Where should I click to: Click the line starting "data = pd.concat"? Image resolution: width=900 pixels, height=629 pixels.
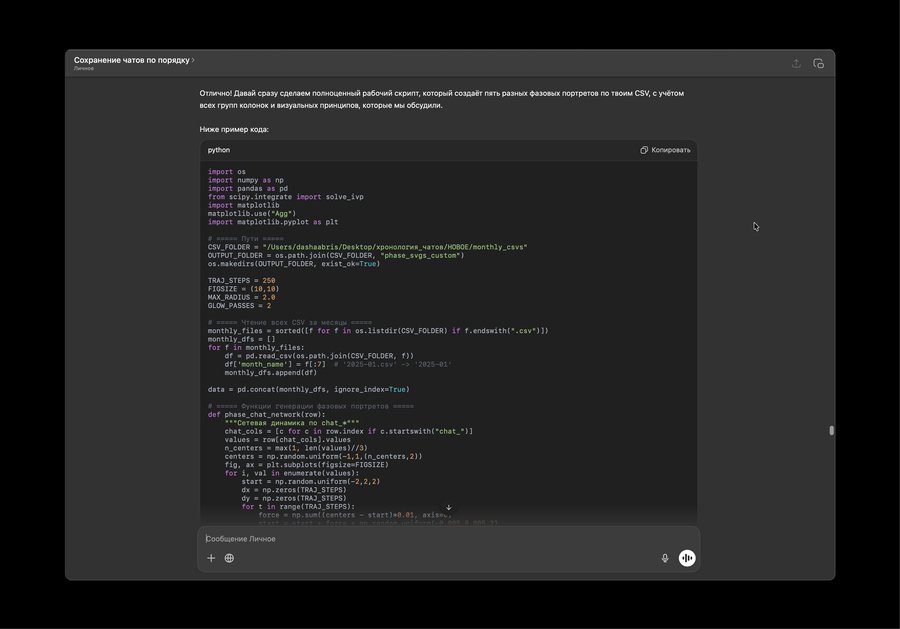click(309, 389)
